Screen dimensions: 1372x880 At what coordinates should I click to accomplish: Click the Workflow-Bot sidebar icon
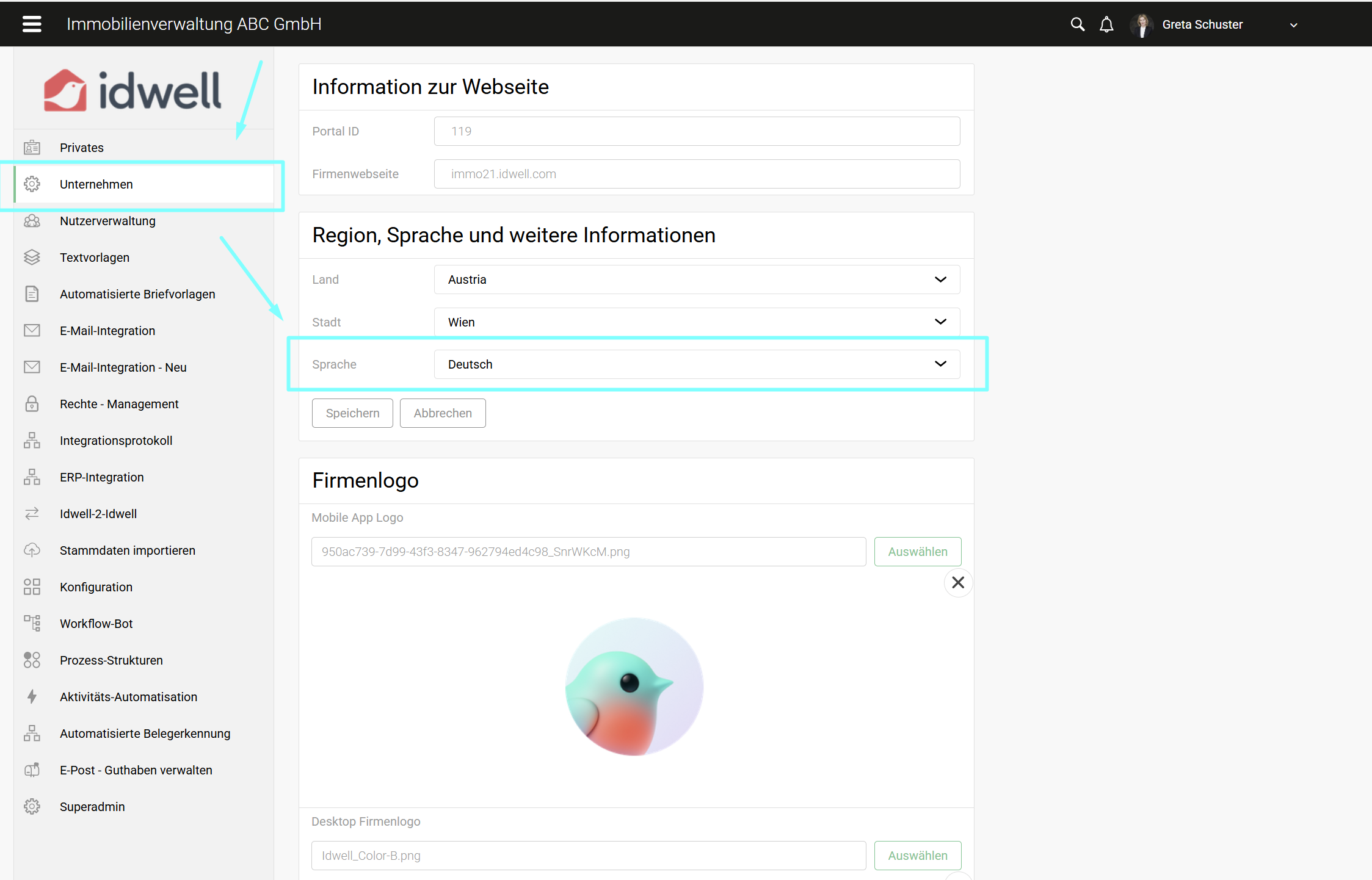tap(32, 623)
